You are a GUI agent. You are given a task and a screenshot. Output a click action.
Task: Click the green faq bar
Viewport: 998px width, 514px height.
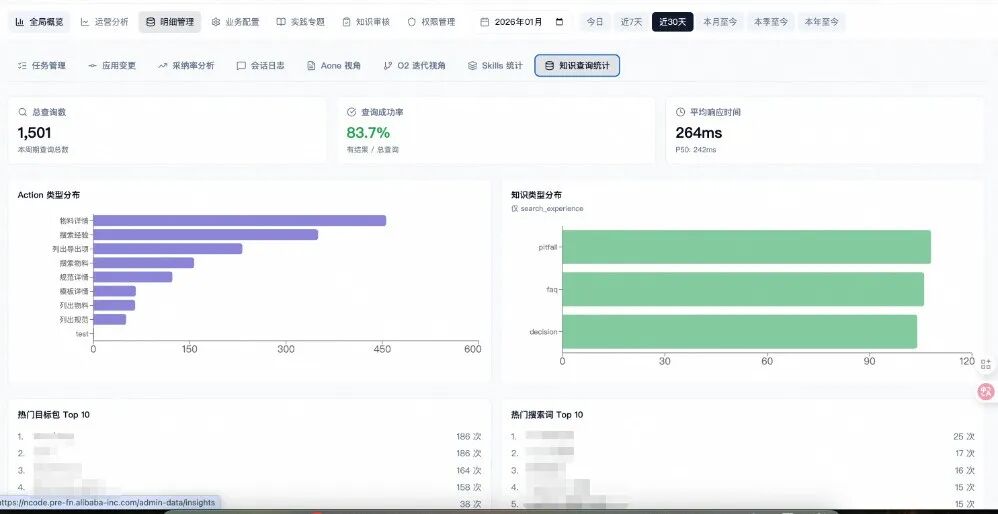[x=743, y=289]
